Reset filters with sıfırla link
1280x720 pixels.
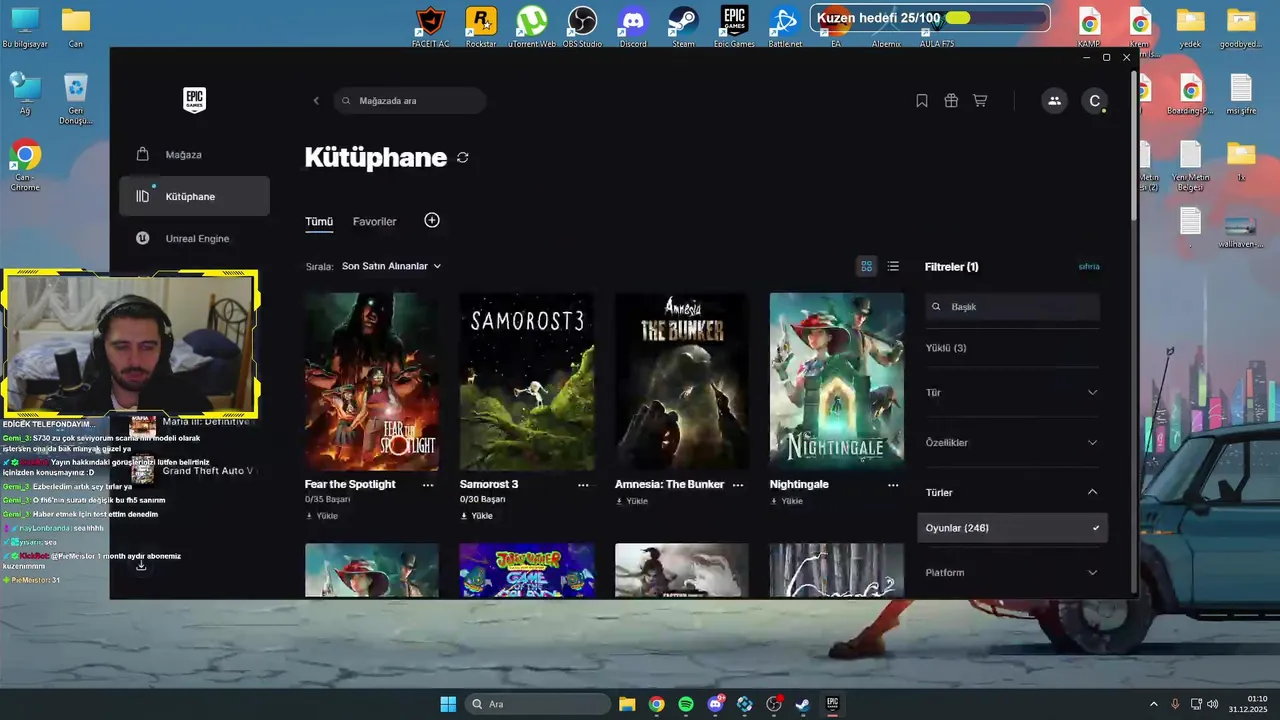1089,267
